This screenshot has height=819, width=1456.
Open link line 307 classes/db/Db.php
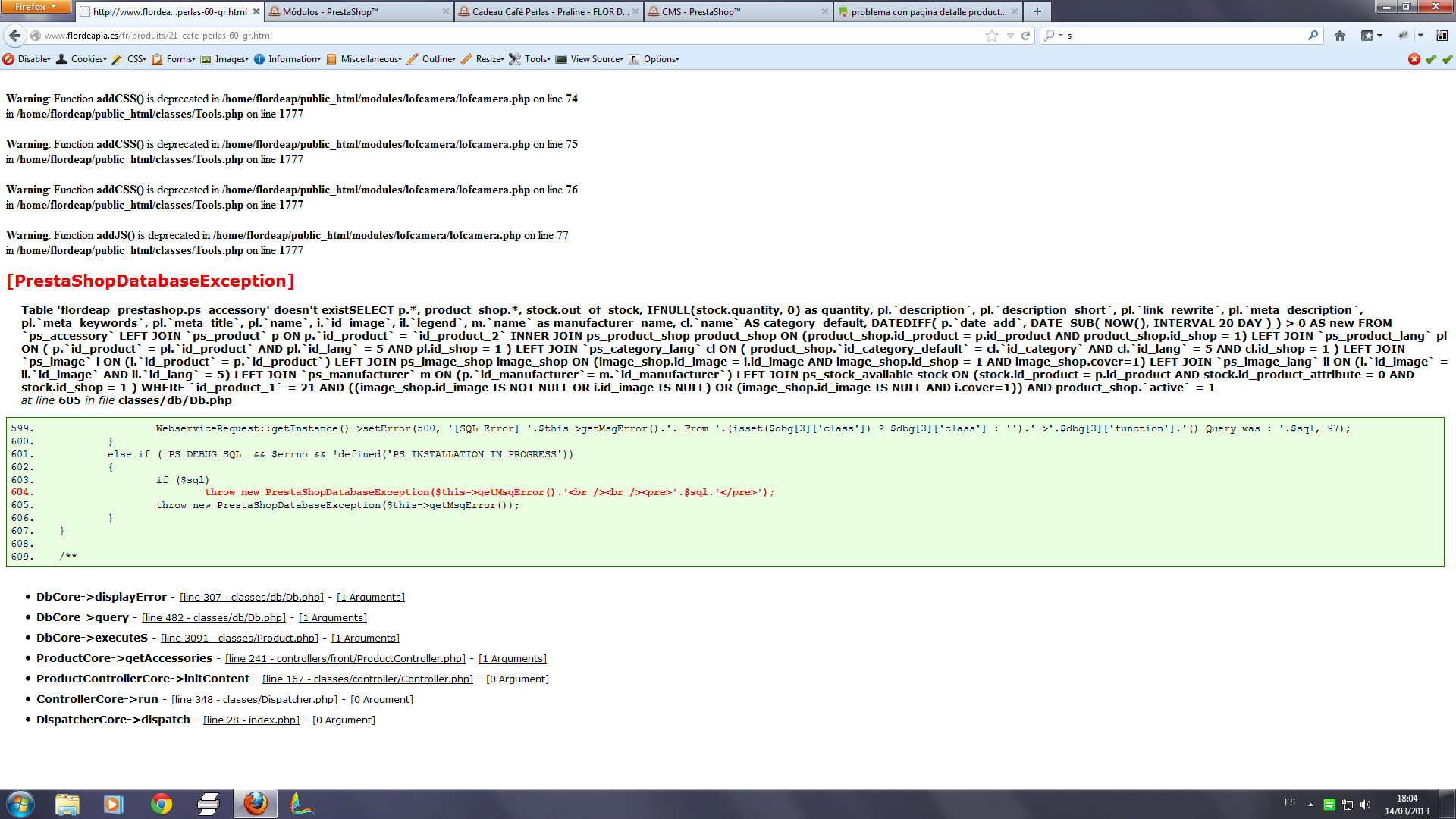coord(251,598)
